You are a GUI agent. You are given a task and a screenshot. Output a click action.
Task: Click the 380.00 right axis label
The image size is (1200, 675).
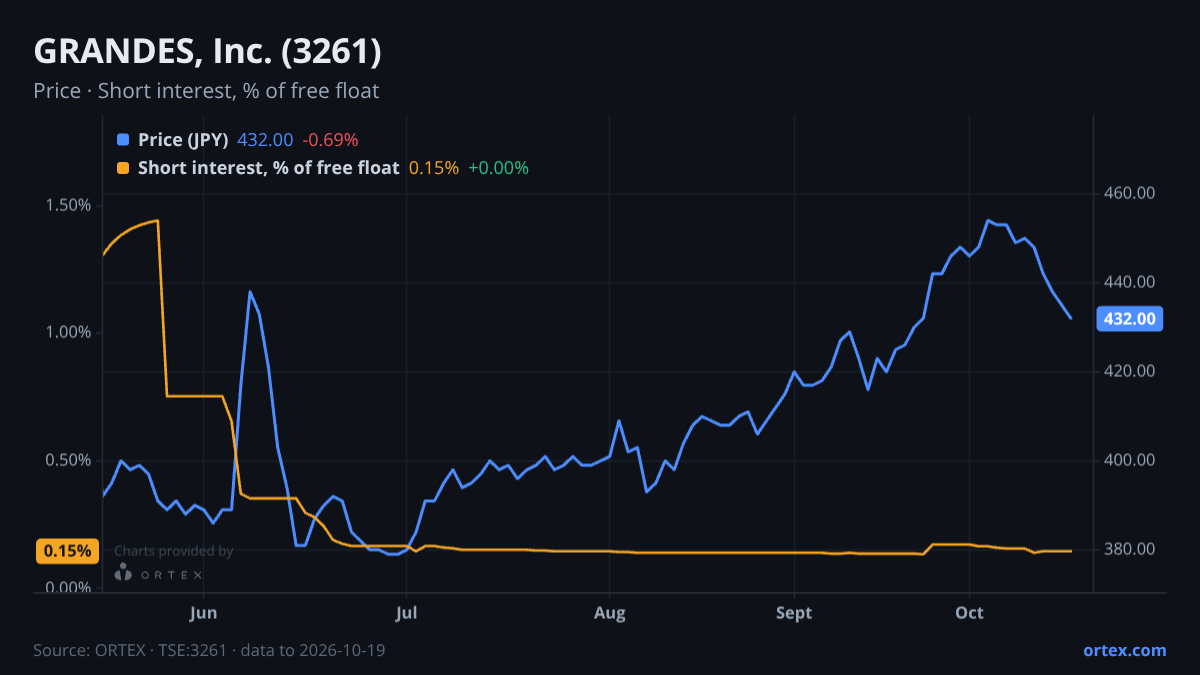[1130, 549]
